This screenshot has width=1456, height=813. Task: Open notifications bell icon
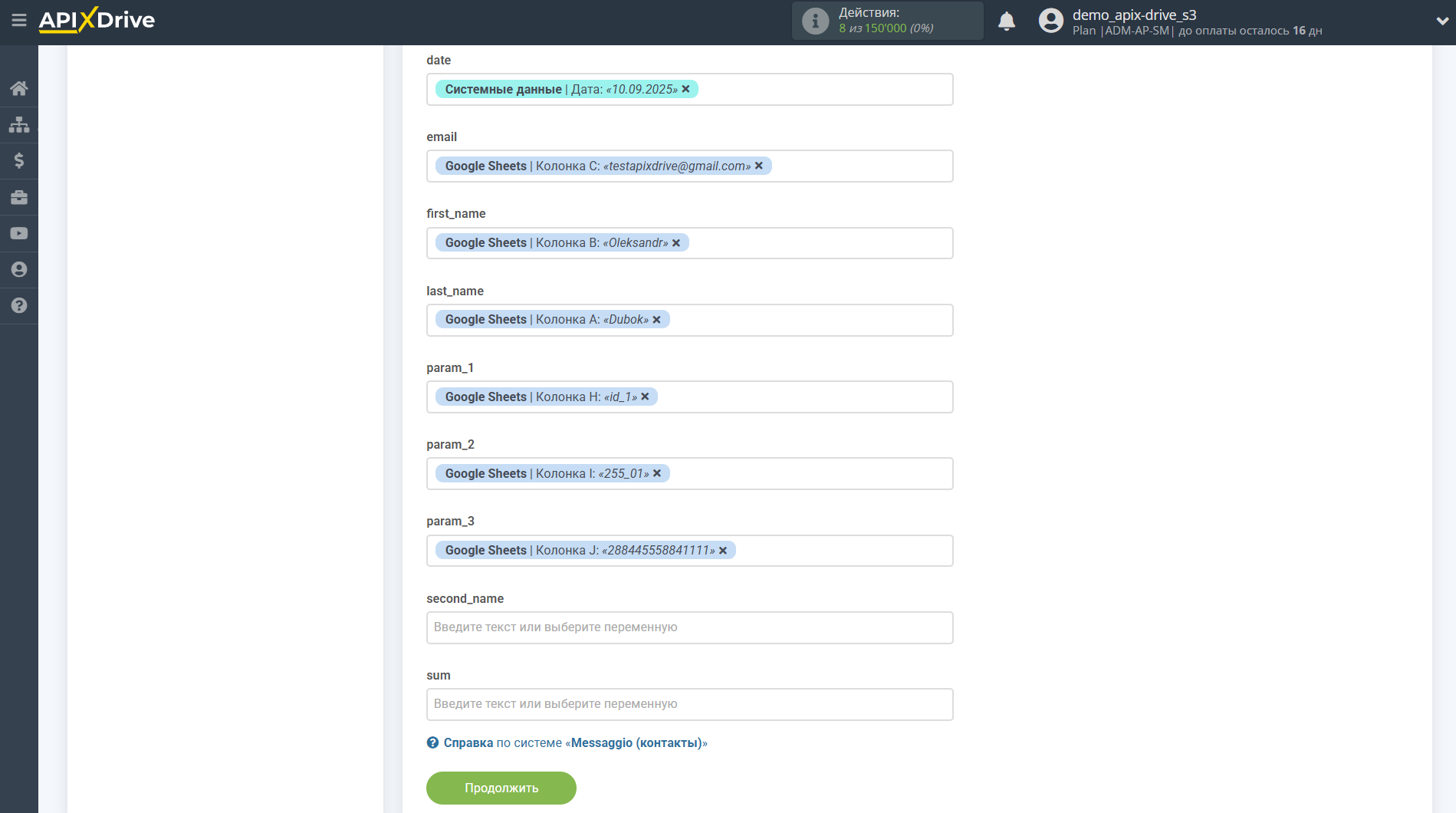point(1007,21)
